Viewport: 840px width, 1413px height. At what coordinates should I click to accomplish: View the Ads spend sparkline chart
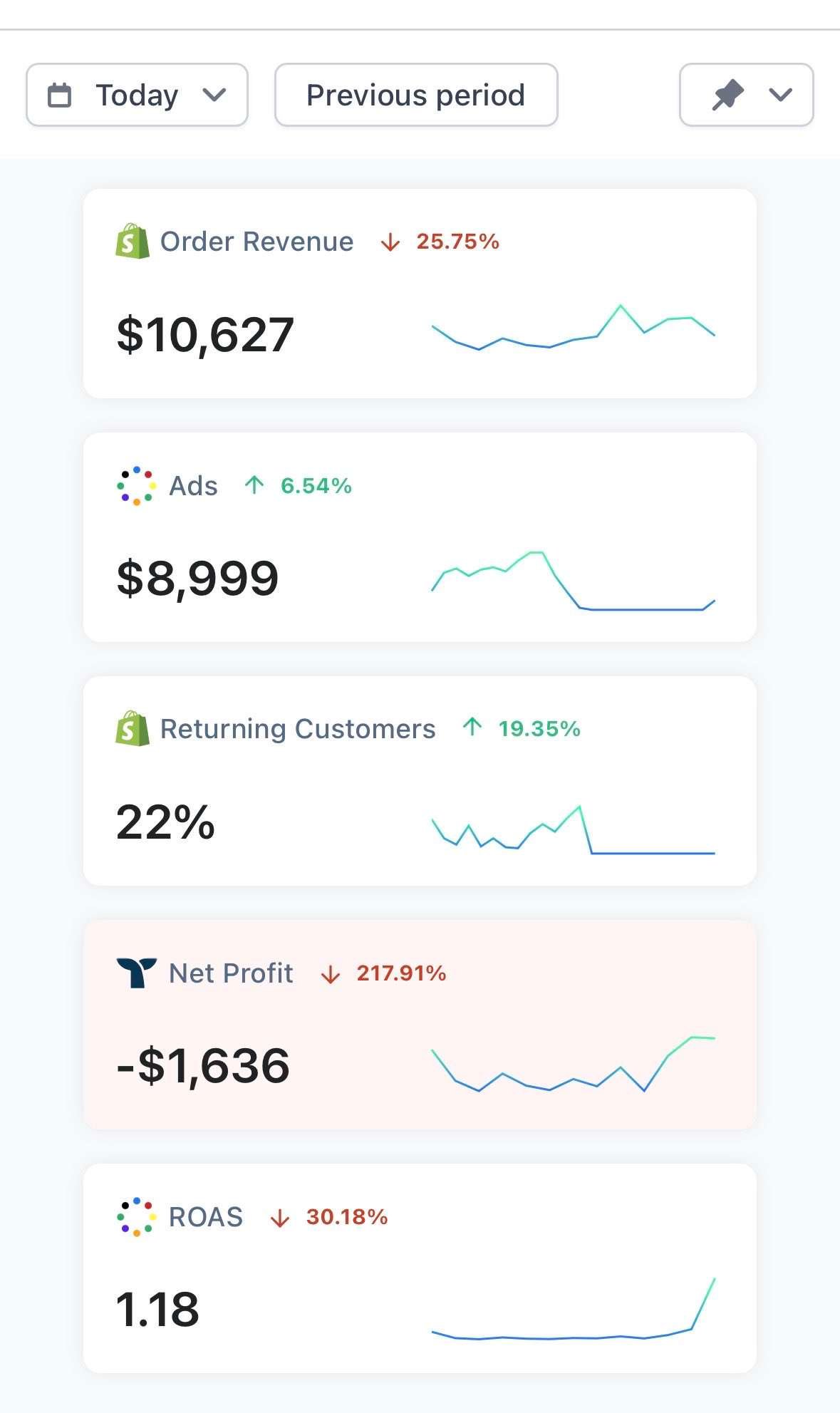click(573, 581)
